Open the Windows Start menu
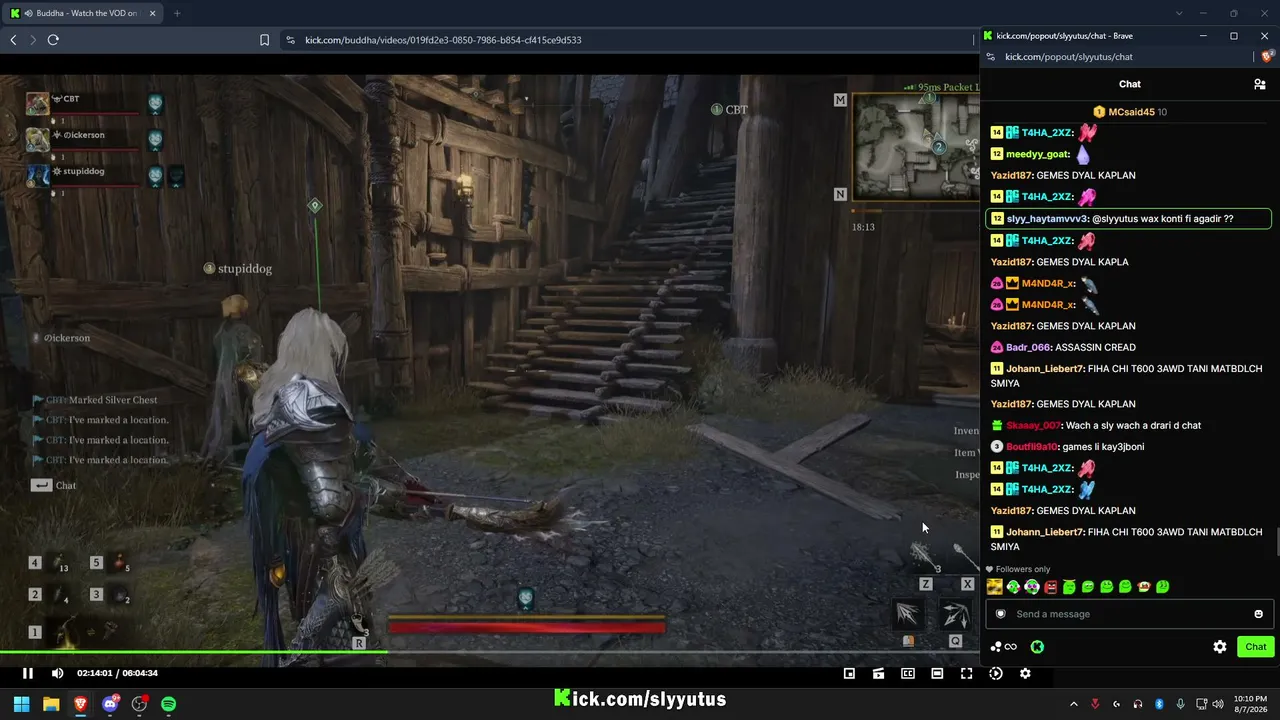Image resolution: width=1280 pixels, height=720 pixels. click(x=21, y=704)
